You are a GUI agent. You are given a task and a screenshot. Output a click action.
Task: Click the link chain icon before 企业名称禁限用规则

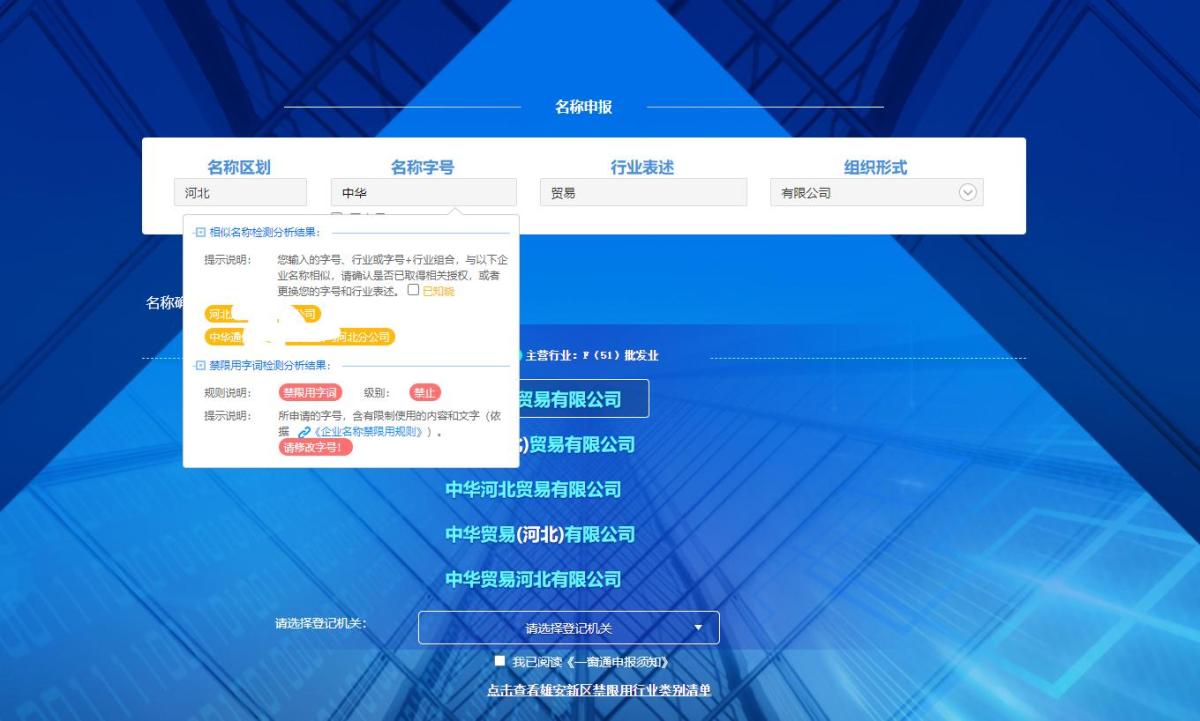click(x=304, y=432)
